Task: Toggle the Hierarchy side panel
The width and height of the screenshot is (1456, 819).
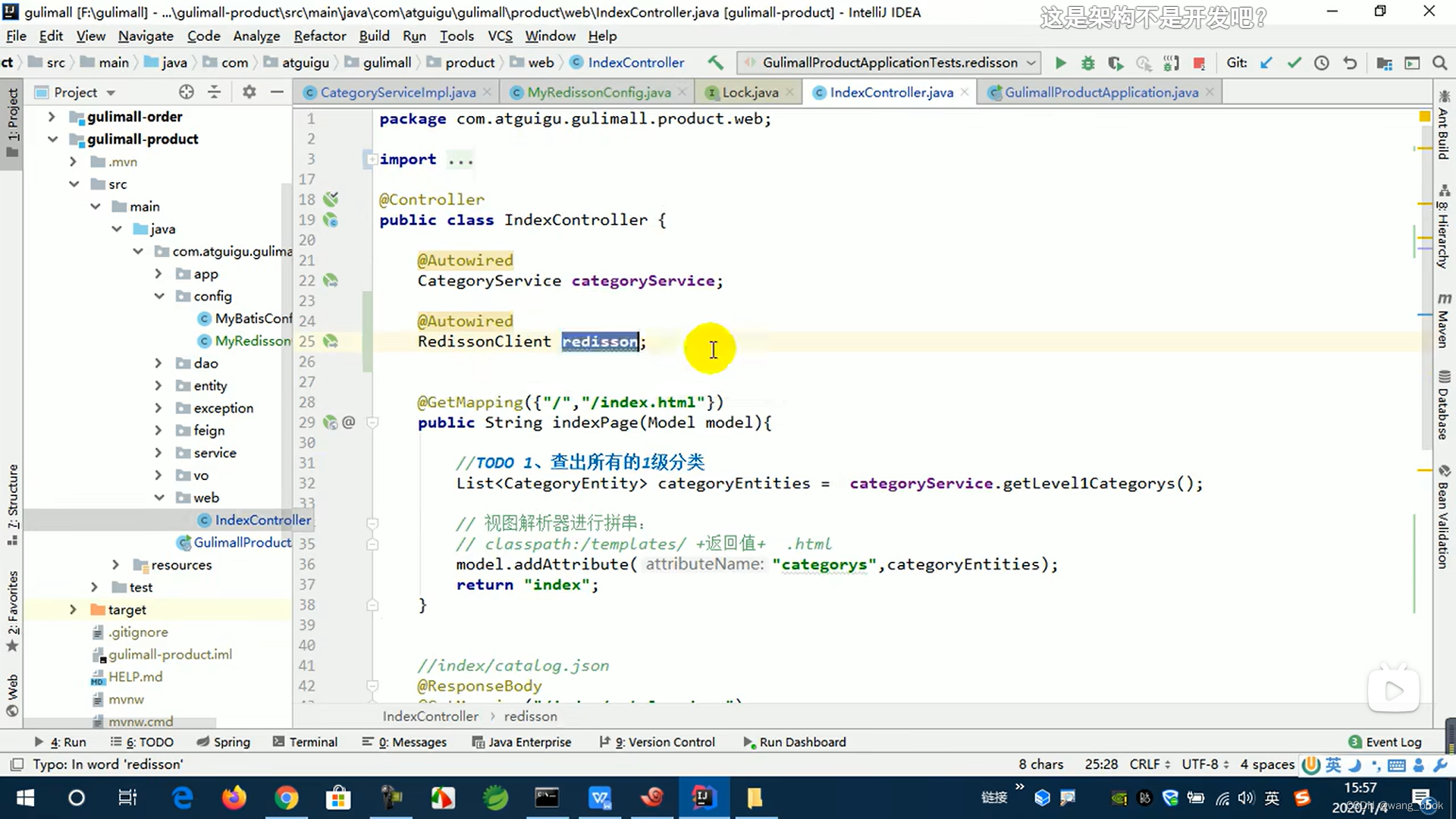Action: click(x=1443, y=227)
